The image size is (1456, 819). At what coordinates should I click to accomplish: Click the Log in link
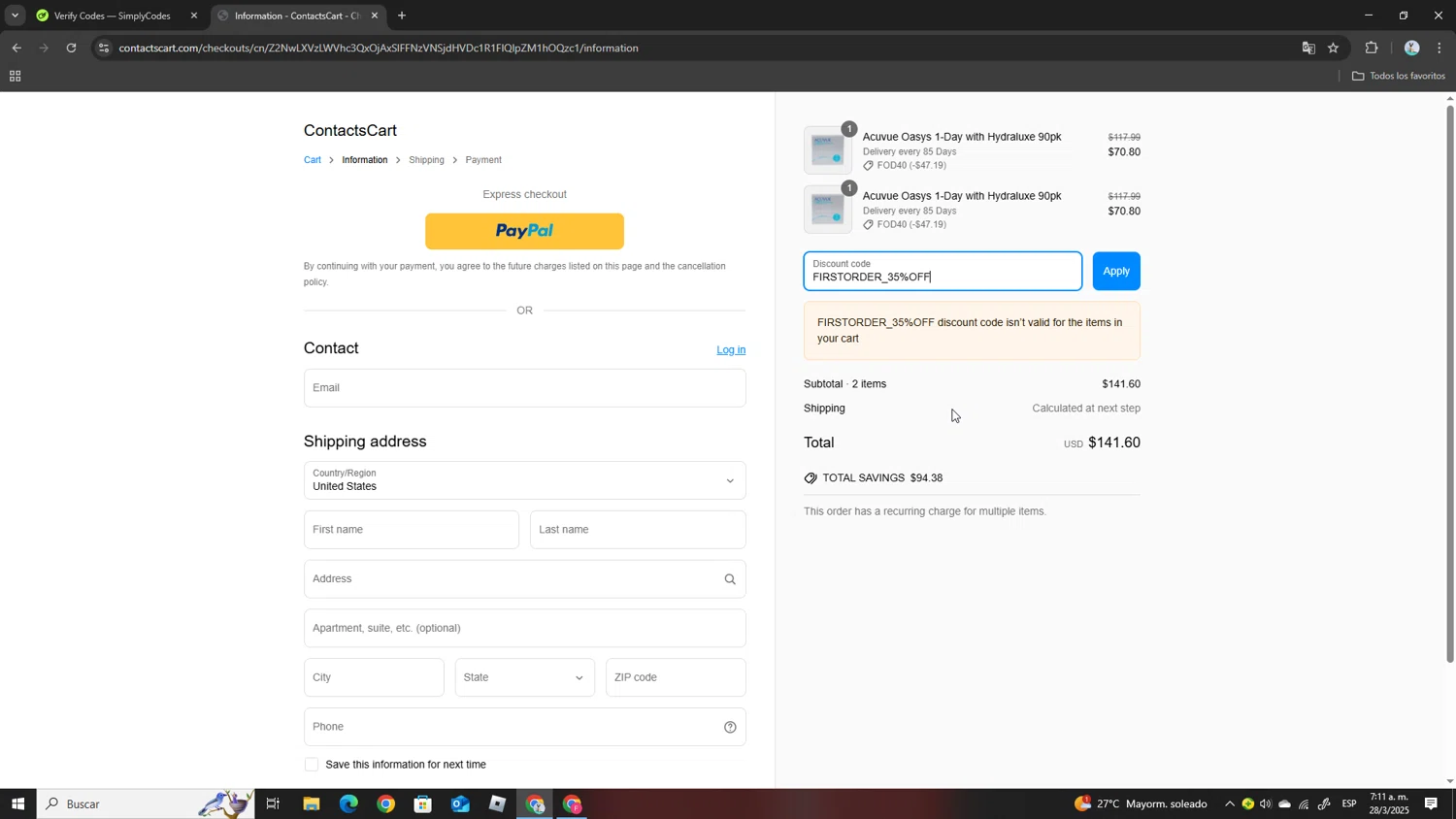(731, 350)
